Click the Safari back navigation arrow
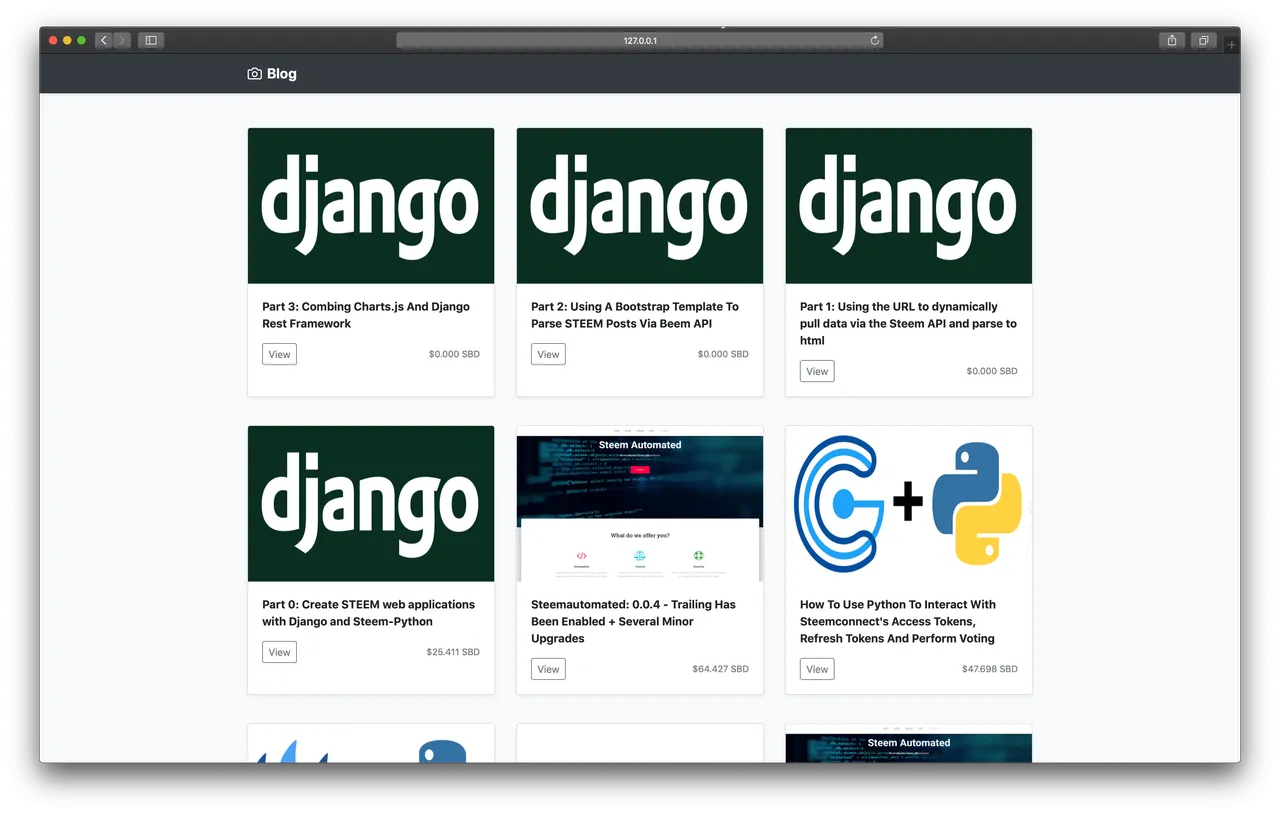Screen dimensions: 1280x815 (x=104, y=41)
